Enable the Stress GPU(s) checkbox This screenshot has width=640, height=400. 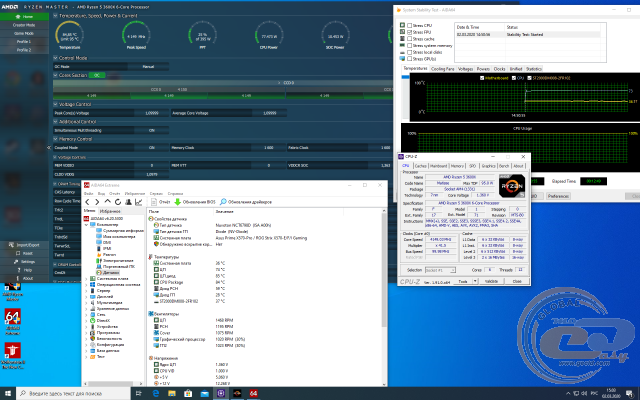pyautogui.click(x=409, y=59)
